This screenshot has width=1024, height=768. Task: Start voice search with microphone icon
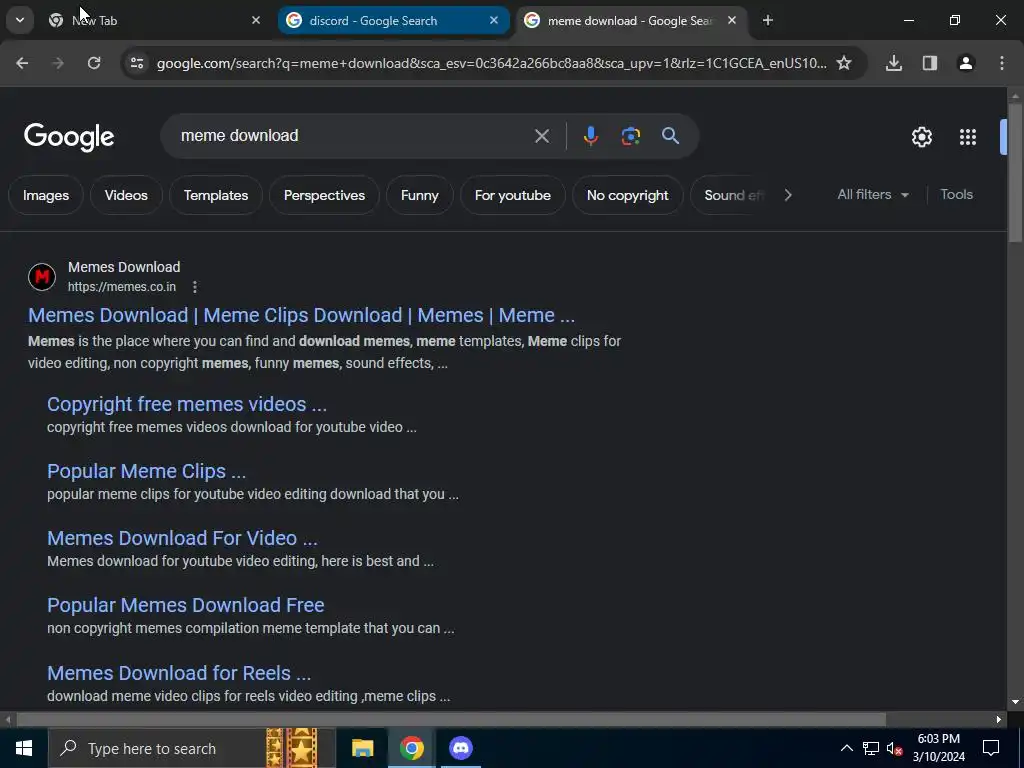pyautogui.click(x=590, y=136)
